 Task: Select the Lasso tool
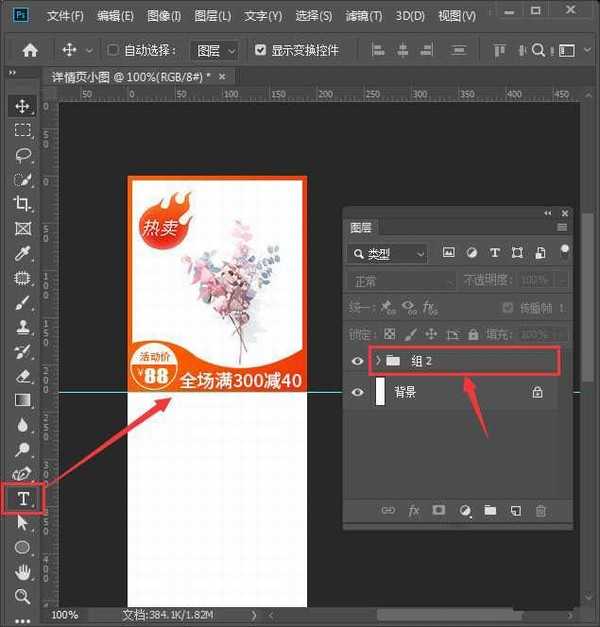click(x=23, y=155)
